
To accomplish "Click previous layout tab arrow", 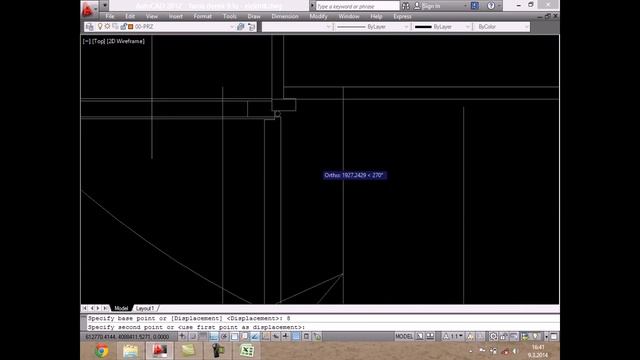I will pos(91,308).
